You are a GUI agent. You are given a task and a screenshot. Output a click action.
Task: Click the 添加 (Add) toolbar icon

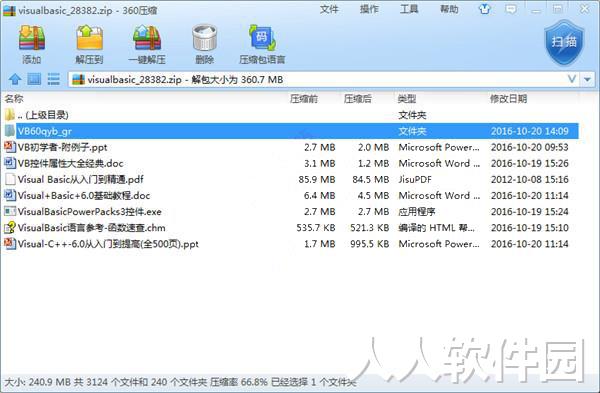click(x=32, y=38)
